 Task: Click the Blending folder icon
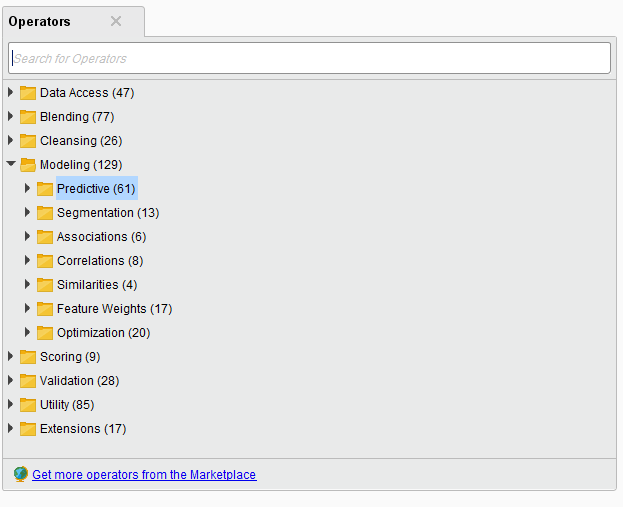point(28,117)
